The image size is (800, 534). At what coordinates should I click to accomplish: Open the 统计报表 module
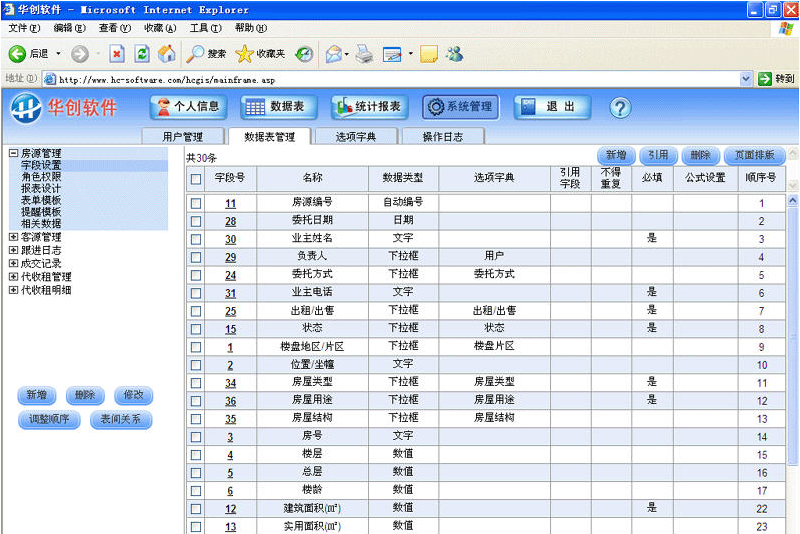368,107
